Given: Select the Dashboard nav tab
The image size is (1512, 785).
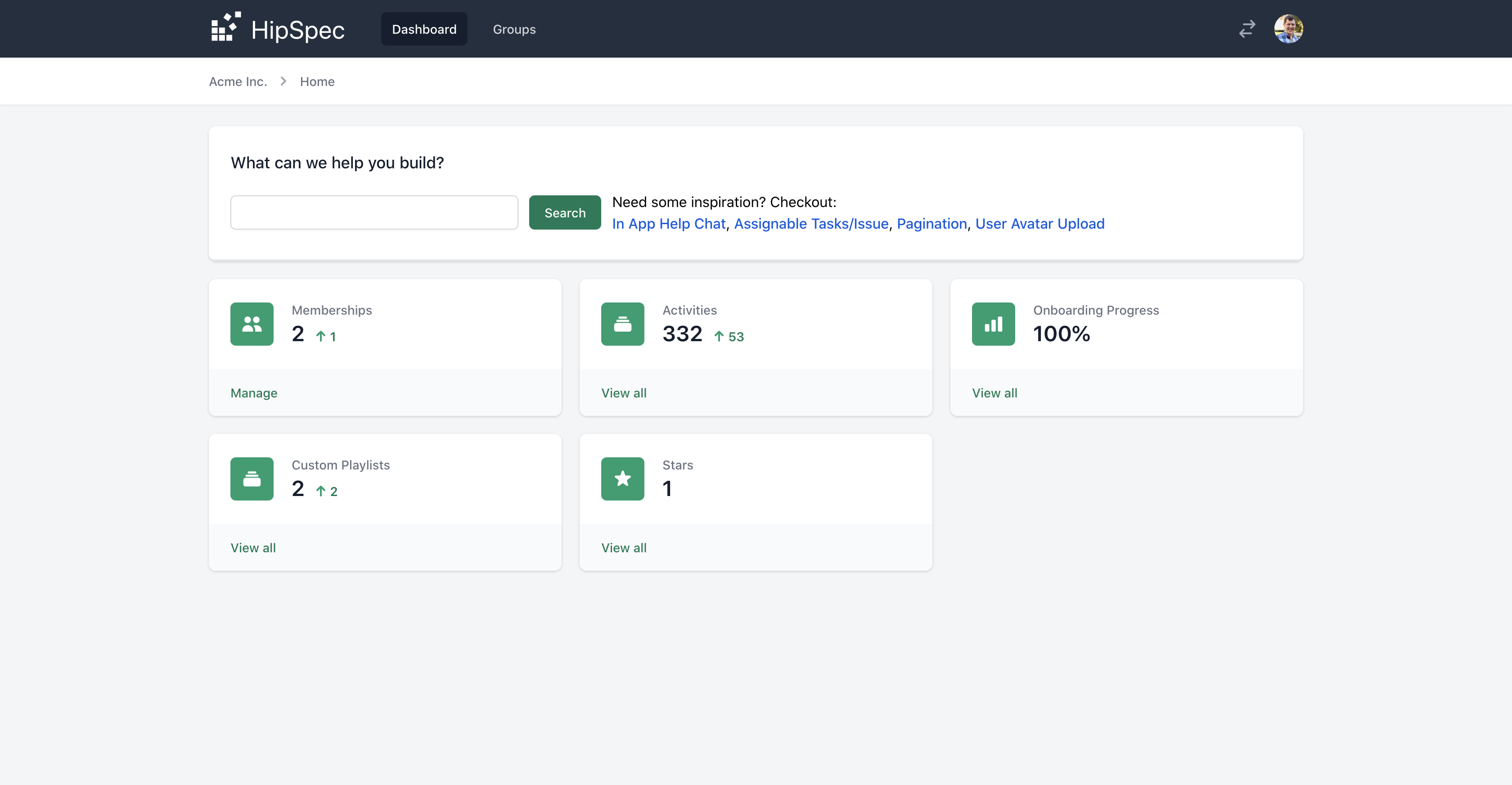Looking at the screenshot, I should pyautogui.click(x=424, y=29).
